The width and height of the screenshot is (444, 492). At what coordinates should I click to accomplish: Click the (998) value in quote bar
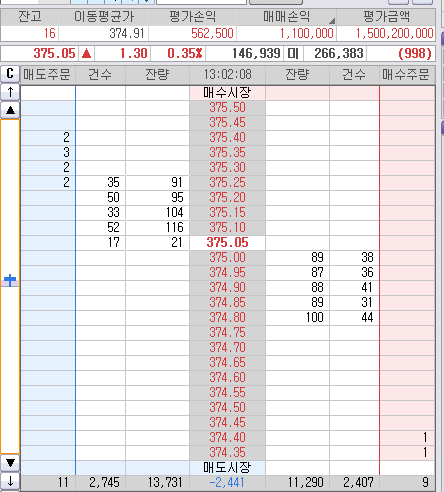(x=401, y=53)
